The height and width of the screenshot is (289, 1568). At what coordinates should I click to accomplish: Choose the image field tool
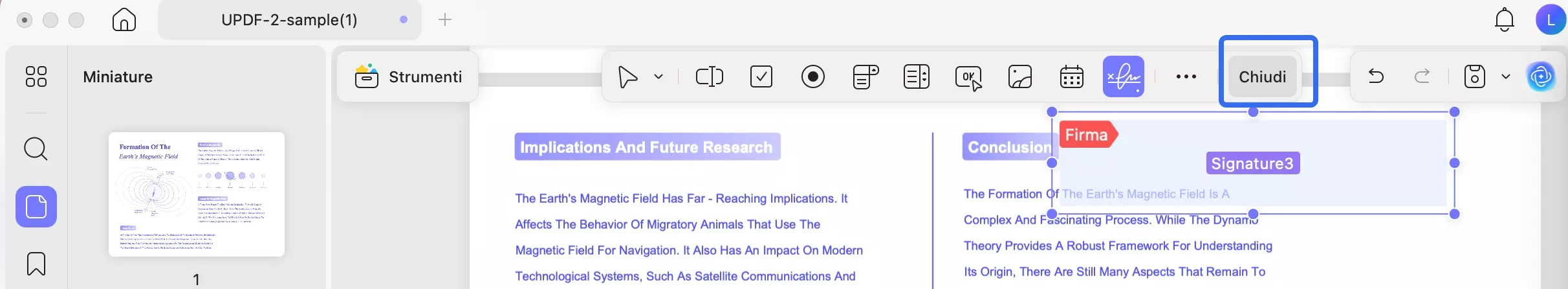click(x=1019, y=76)
